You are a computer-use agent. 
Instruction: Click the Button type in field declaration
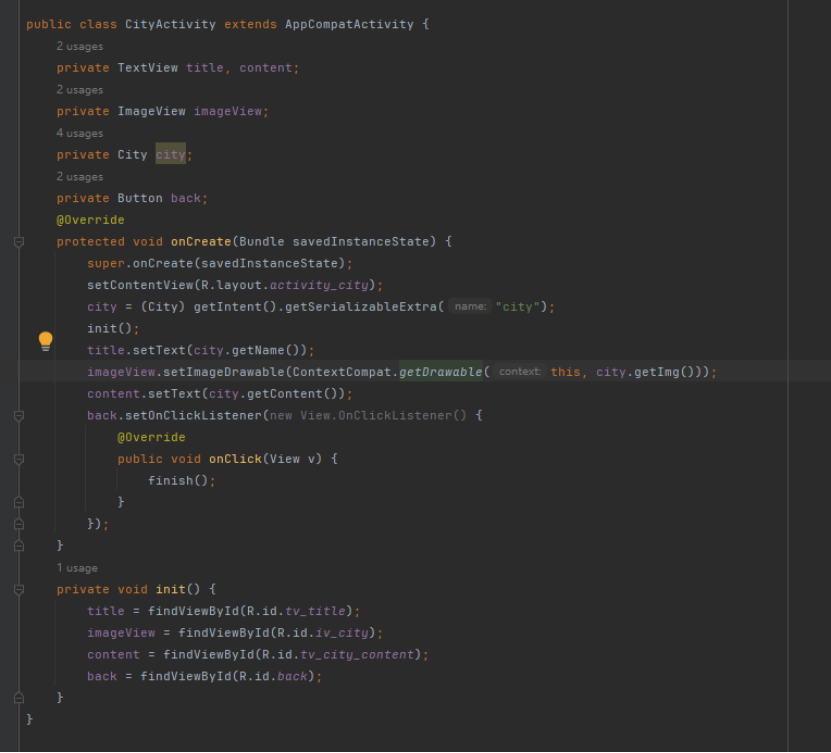[x=140, y=198]
